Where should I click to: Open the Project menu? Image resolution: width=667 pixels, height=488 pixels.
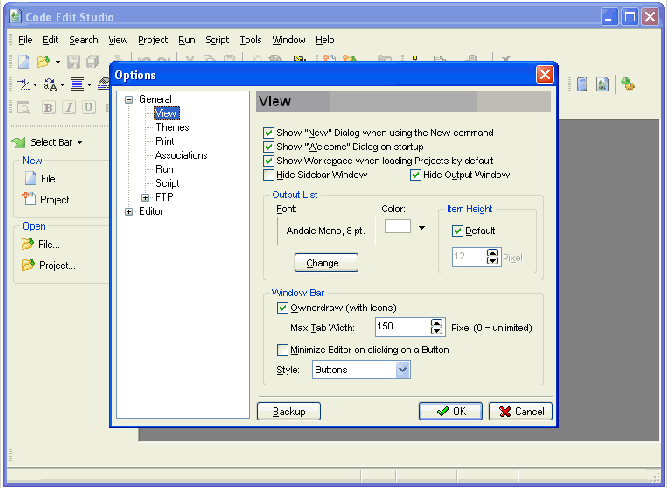point(153,40)
